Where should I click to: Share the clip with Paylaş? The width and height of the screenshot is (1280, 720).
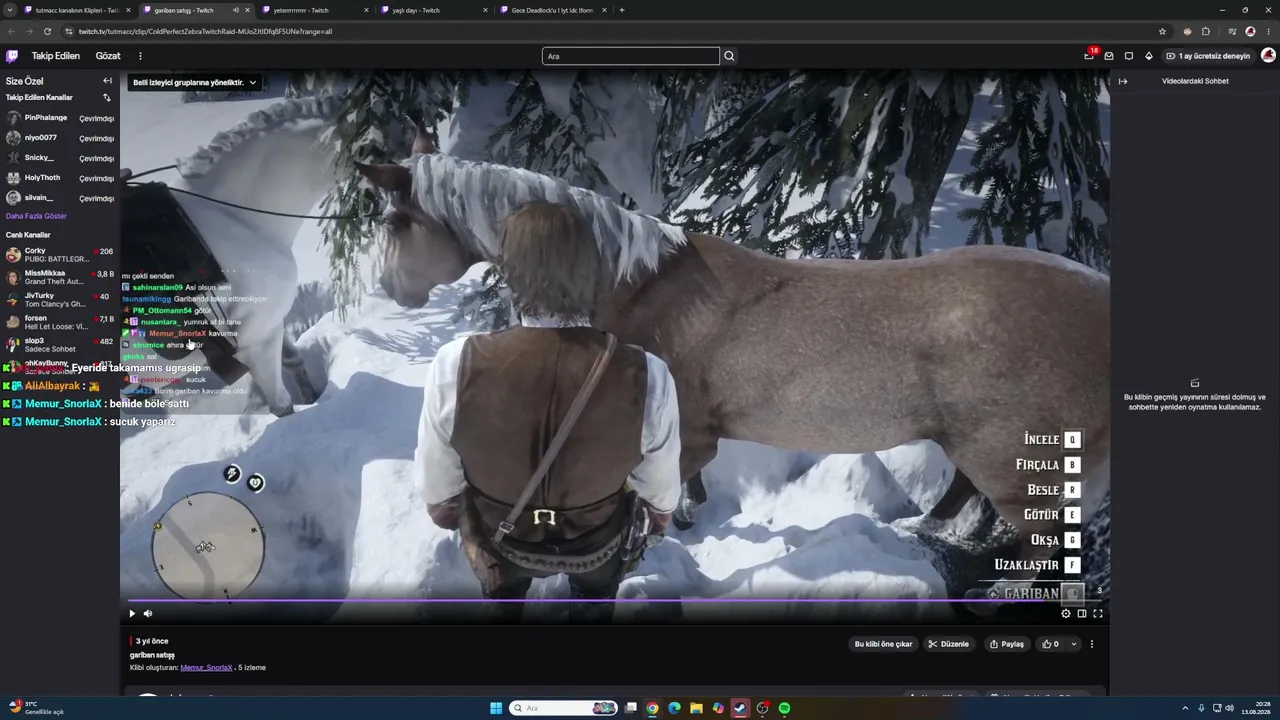click(x=1007, y=644)
